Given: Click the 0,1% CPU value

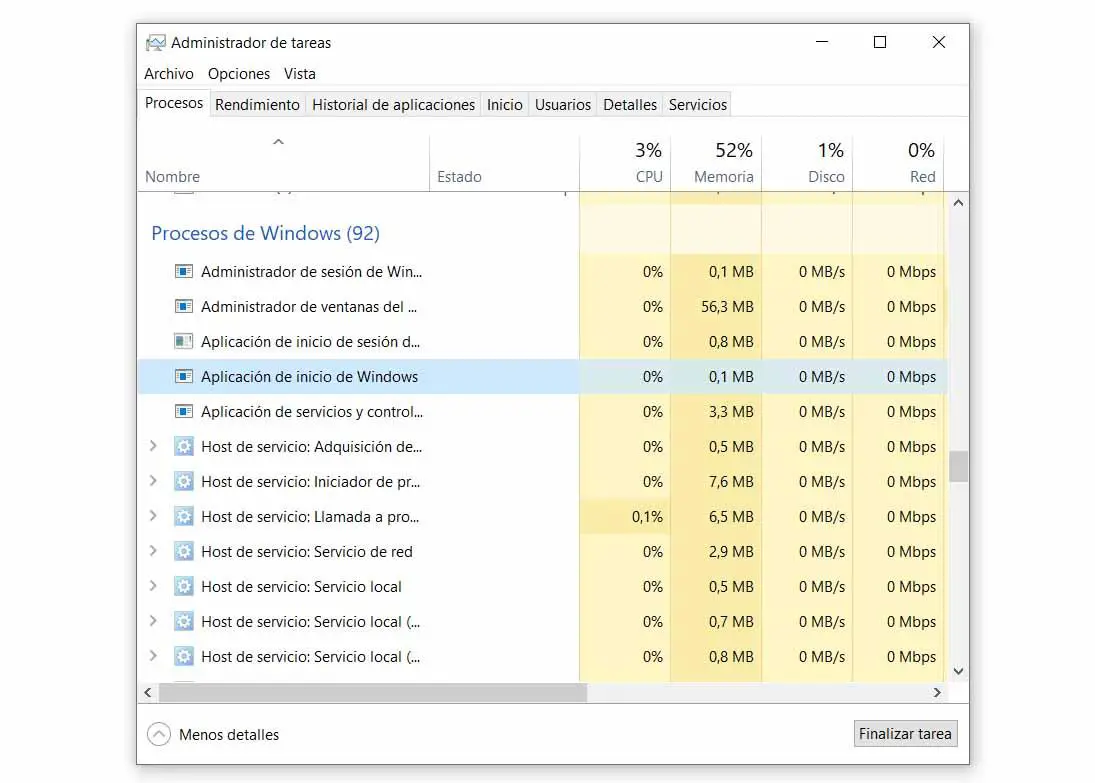Looking at the screenshot, I should [647, 516].
